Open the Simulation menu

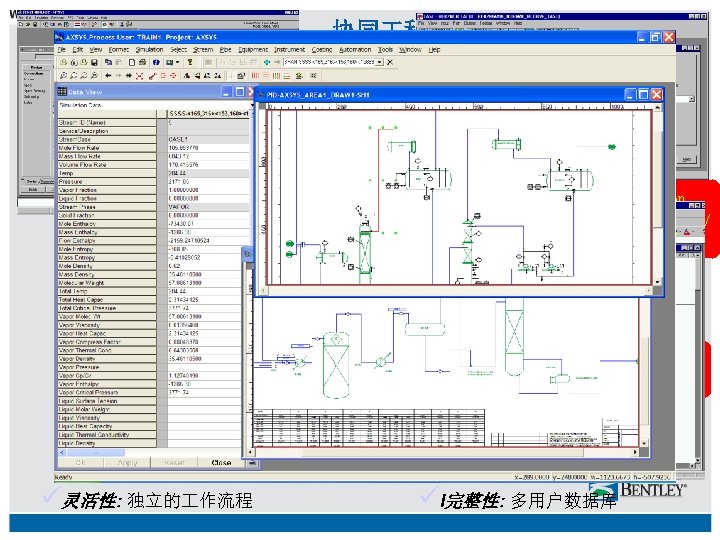(x=149, y=50)
